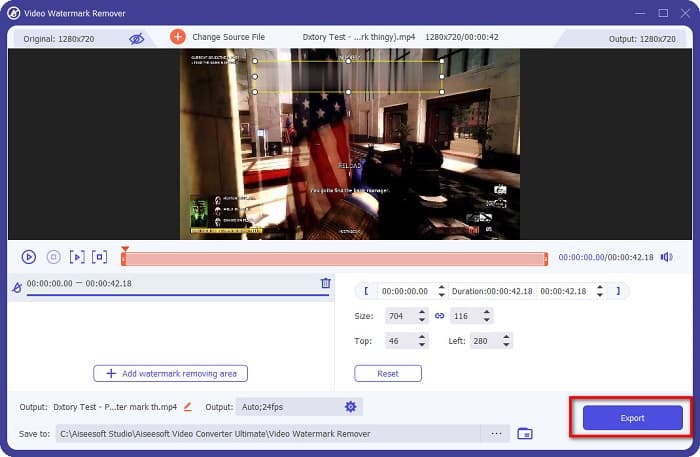This screenshot has height=457, width=700.
Task: Minimize the Video Watermark Remover window
Action: (x=640, y=13)
